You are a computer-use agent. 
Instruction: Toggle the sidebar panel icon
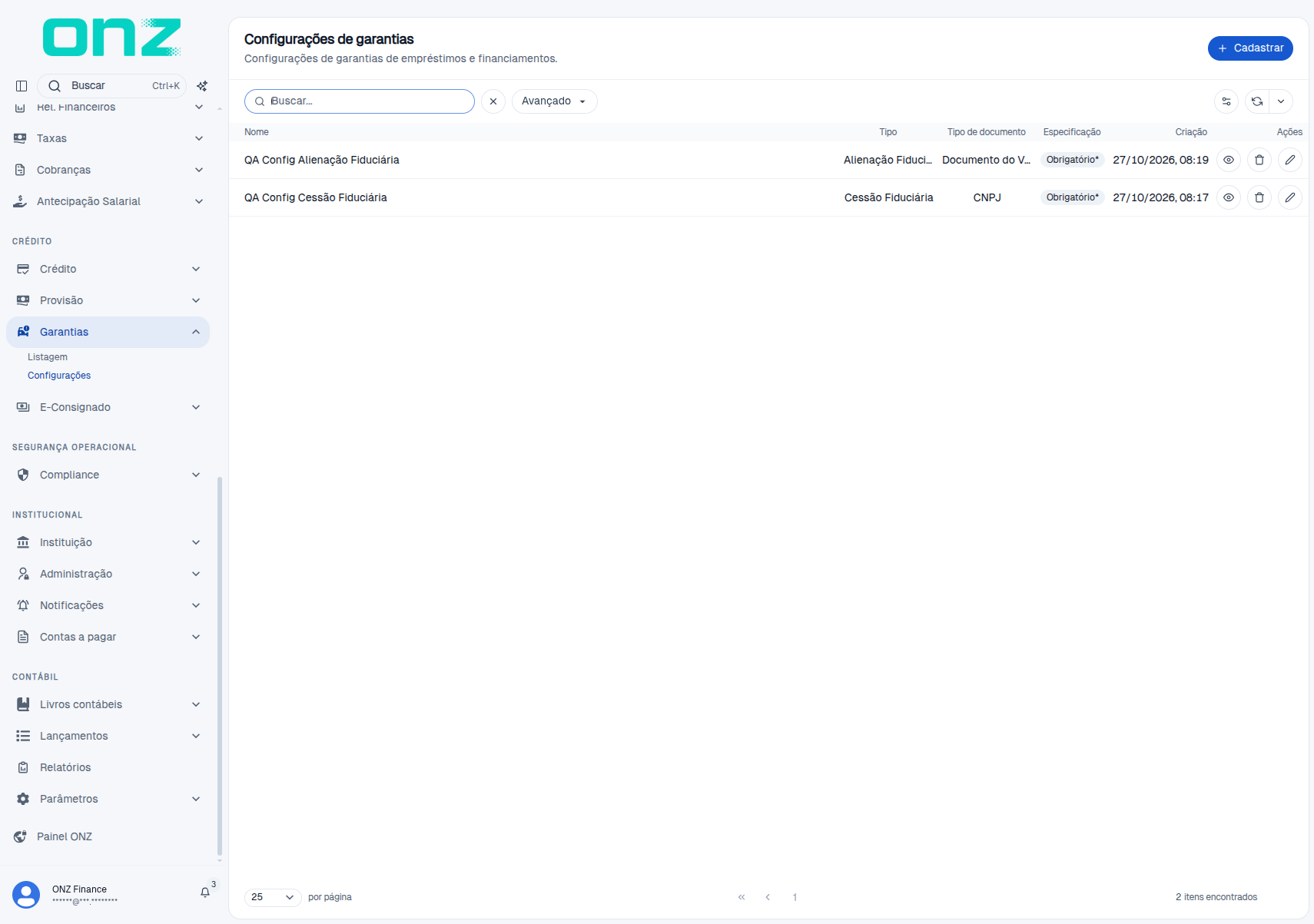[22, 86]
